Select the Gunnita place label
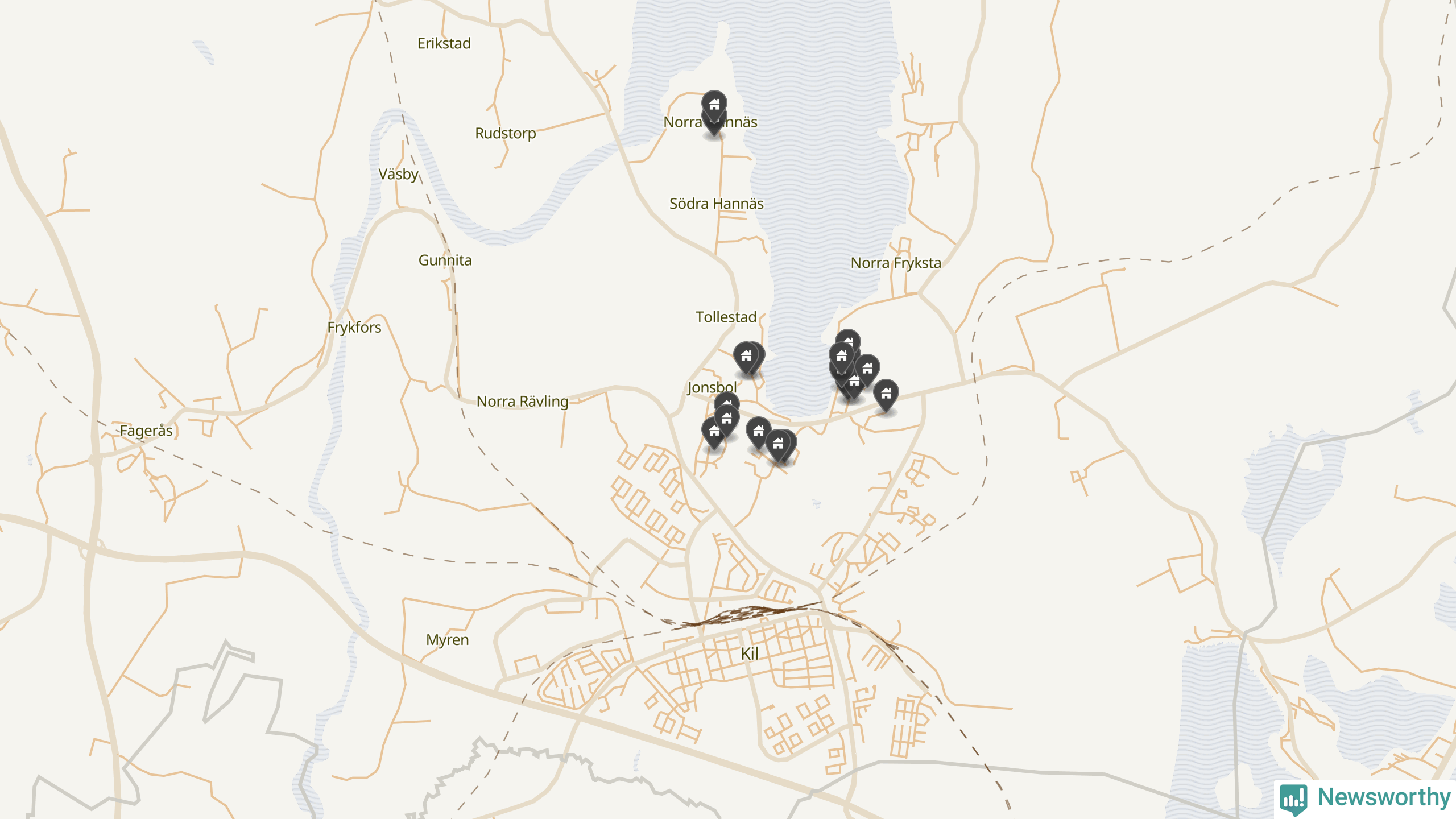The image size is (1456, 819). [x=445, y=260]
